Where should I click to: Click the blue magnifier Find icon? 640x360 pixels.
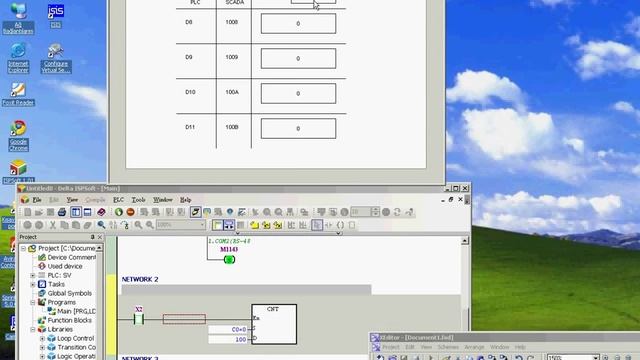[x=101, y=225]
